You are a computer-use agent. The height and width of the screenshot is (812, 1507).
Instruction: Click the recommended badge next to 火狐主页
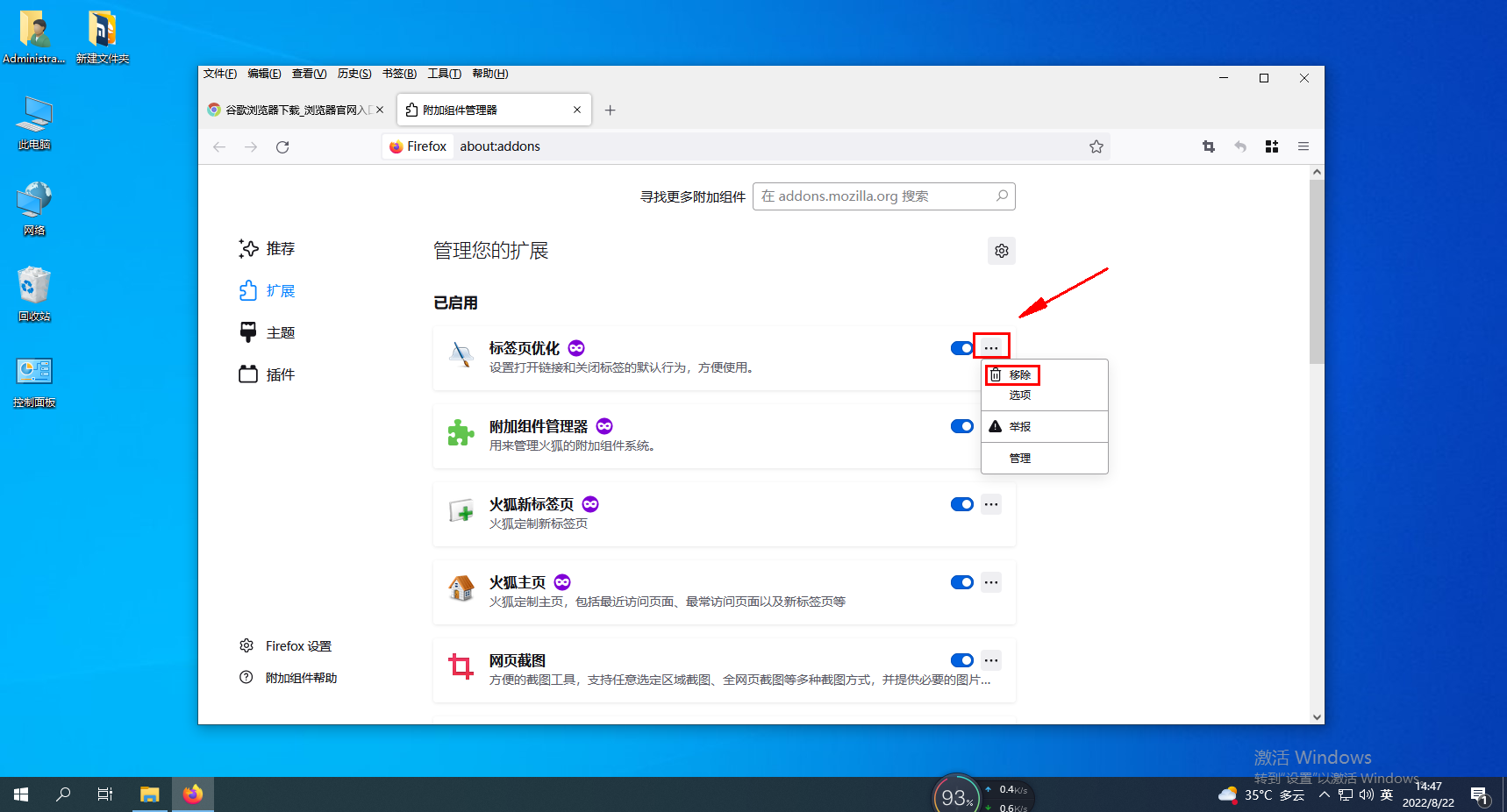(x=562, y=582)
